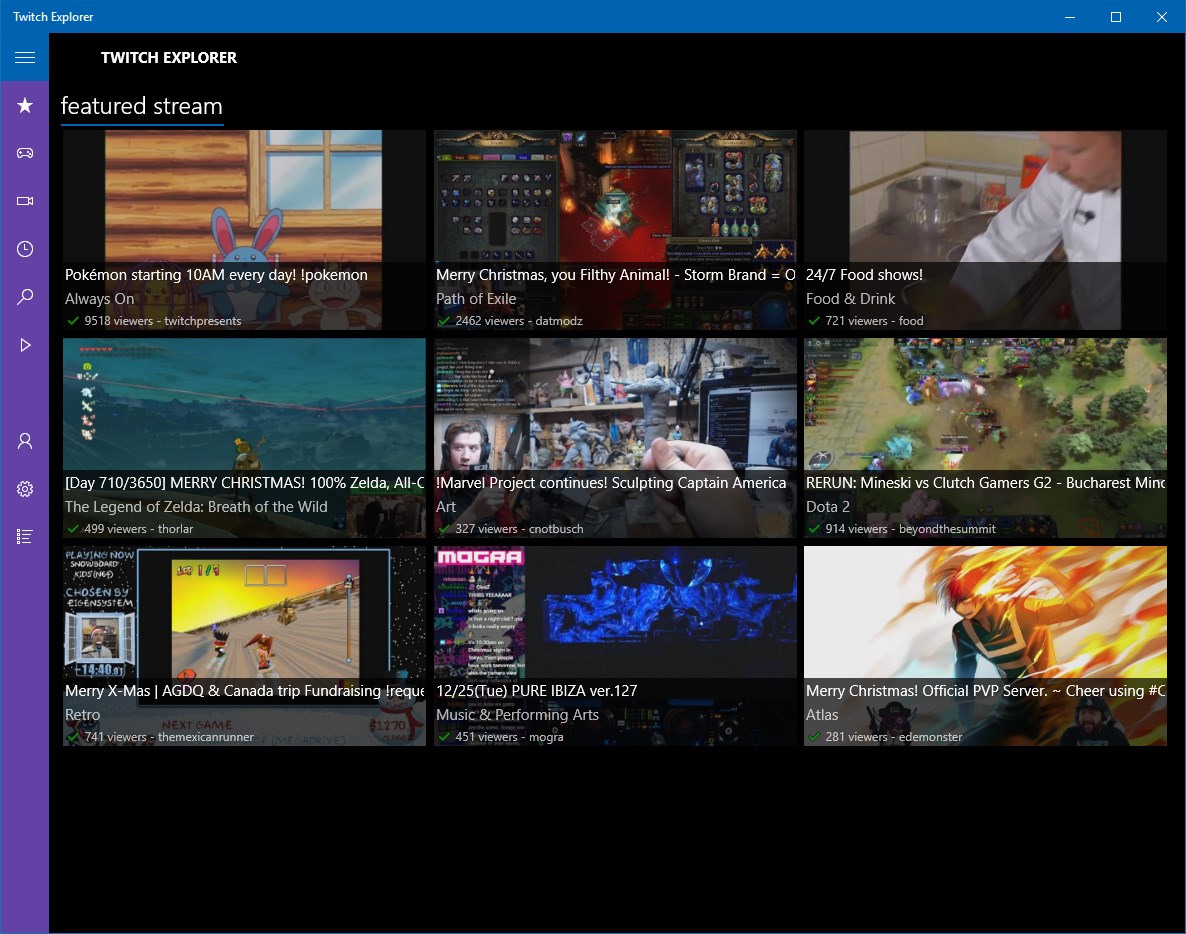Viewport: 1186px width, 934px height.
Task: Click the green checkmark beside edemonster
Action: pyautogui.click(x=814, y=737)
